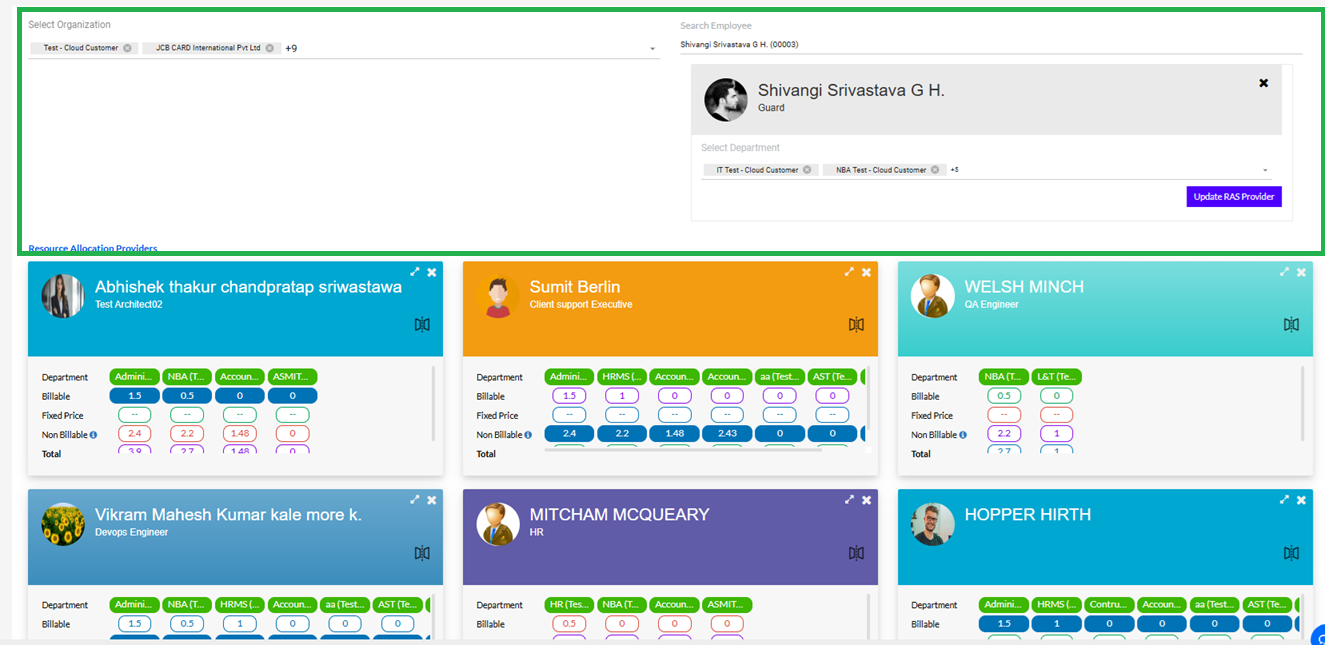This screenshot has width=1325, height=645.
Task: Select L&T department tag on WELSH MINCH card
Action: click(x=1056, y=377)
